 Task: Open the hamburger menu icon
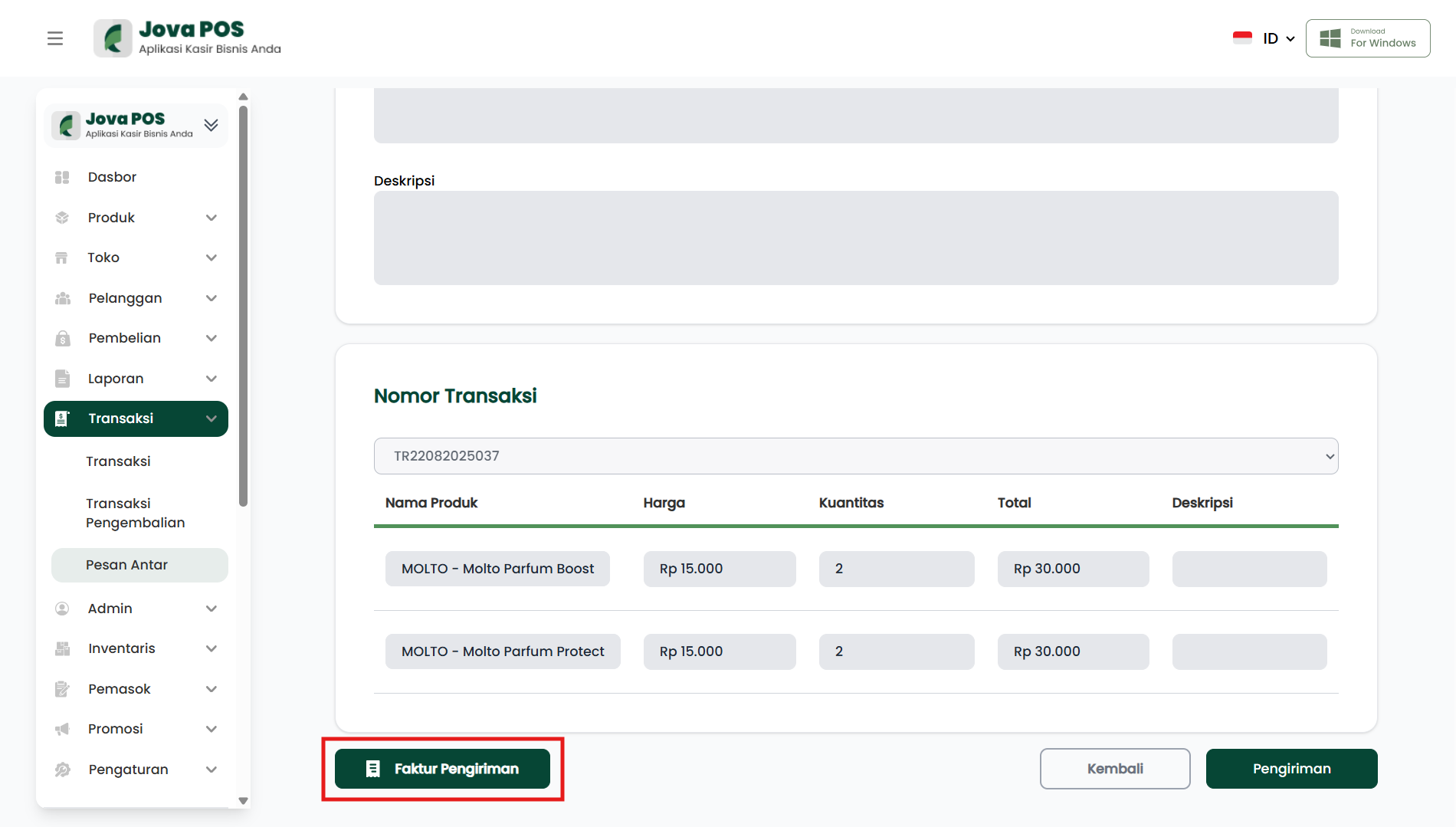click(x=55, y=38)
